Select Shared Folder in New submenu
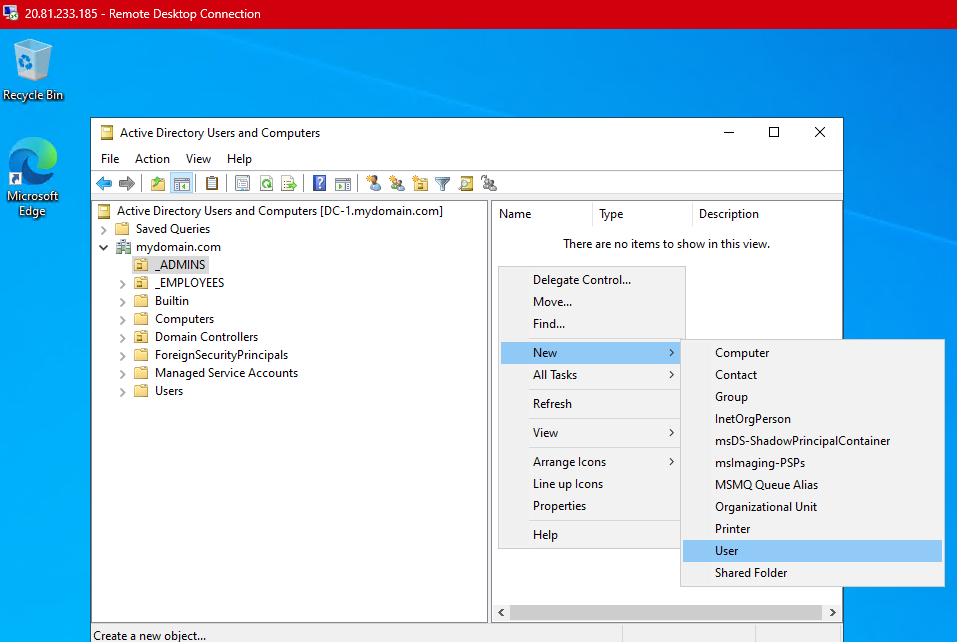 point(812,572)
